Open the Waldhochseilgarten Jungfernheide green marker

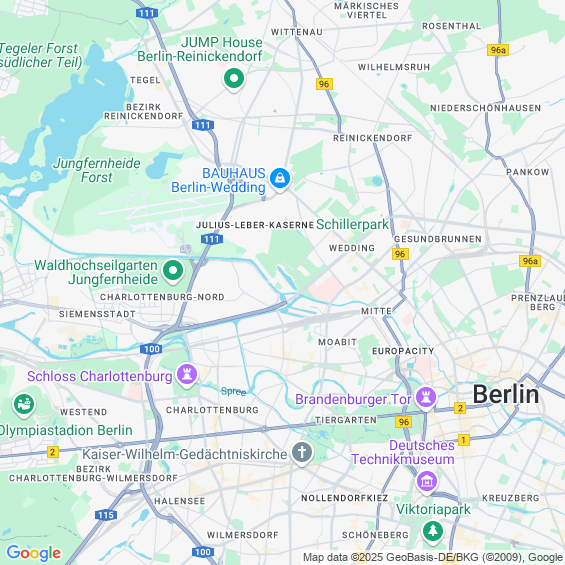[173, 271]
